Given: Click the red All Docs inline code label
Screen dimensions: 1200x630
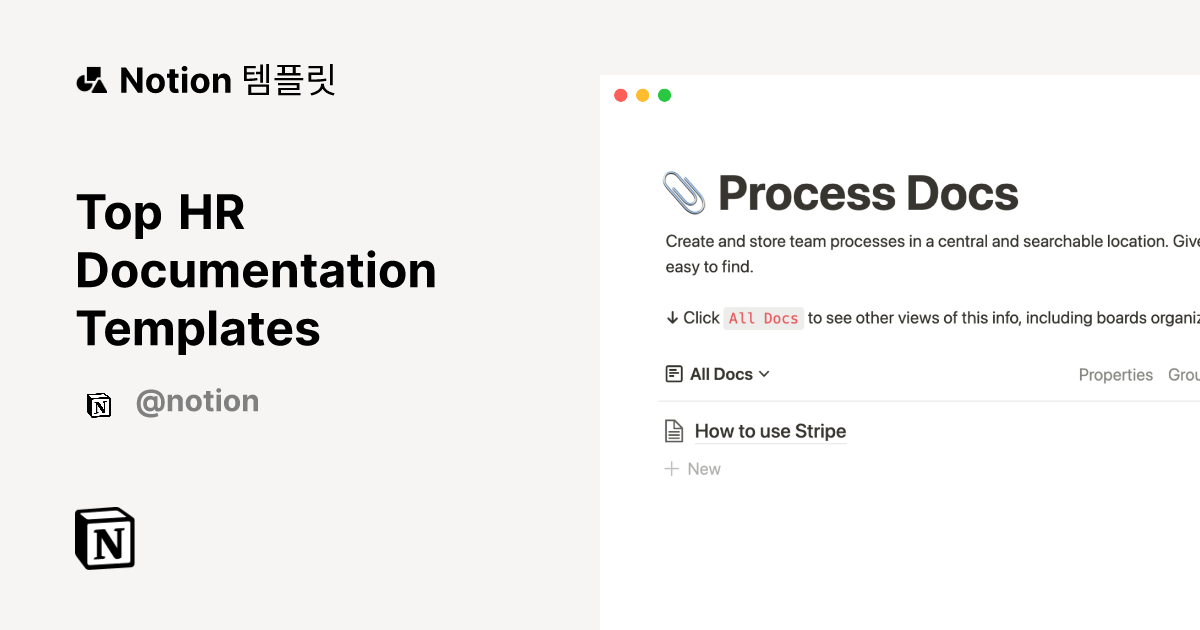Looking at the screenshot, I should (763, 317).
